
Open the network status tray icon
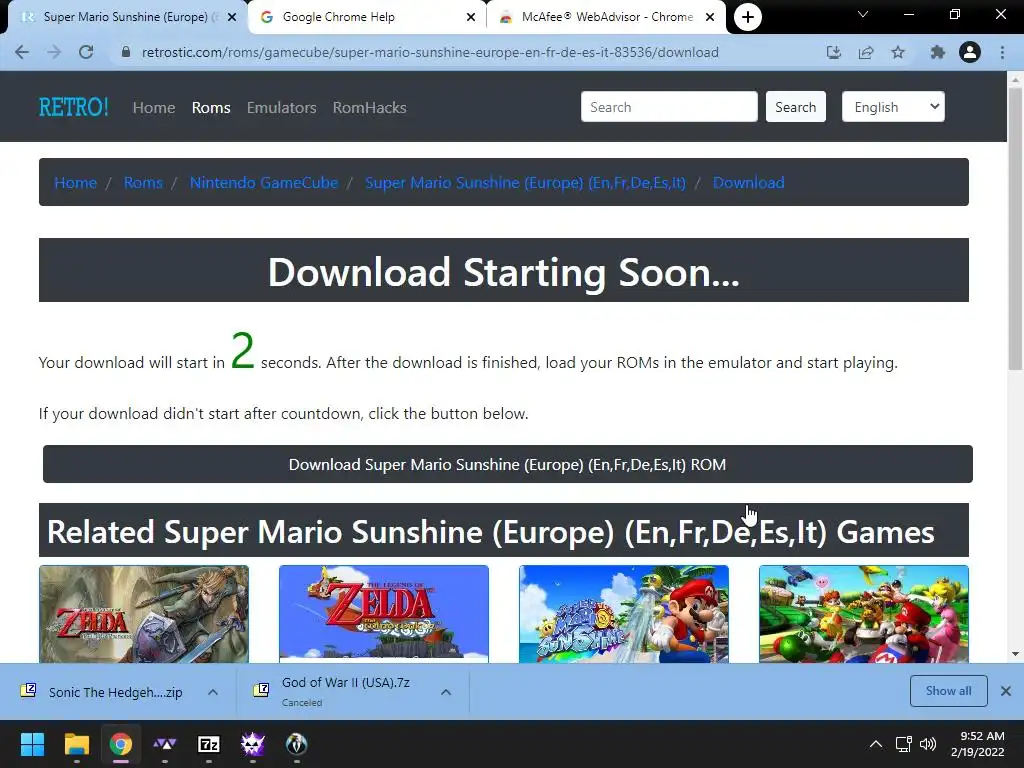pos(904,744)
